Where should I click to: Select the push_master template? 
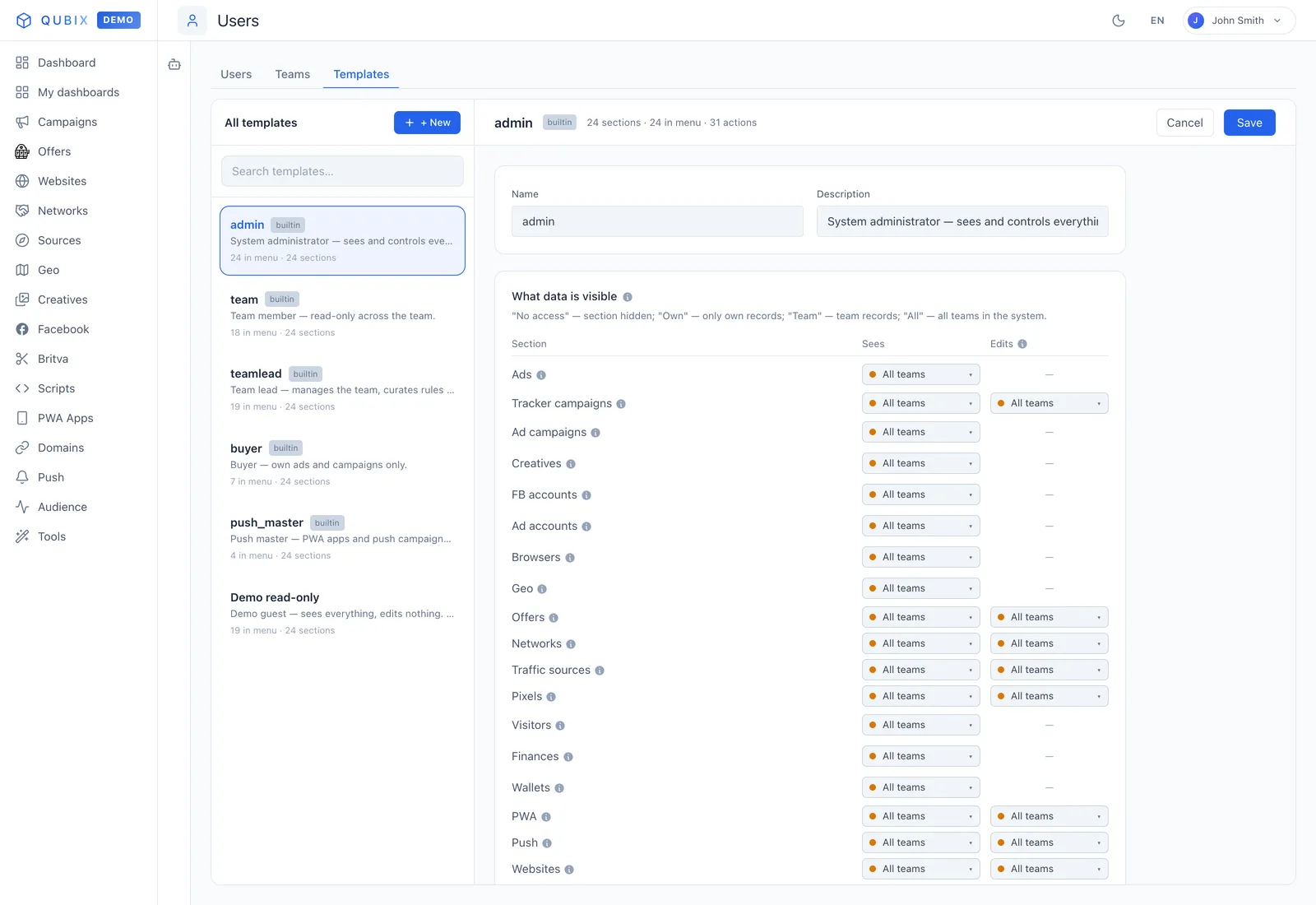pyautogui.click(x=342, y=538)
